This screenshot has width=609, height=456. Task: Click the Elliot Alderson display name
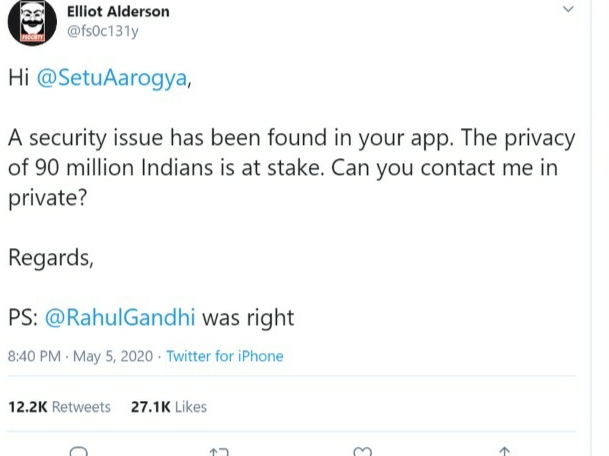116,12
